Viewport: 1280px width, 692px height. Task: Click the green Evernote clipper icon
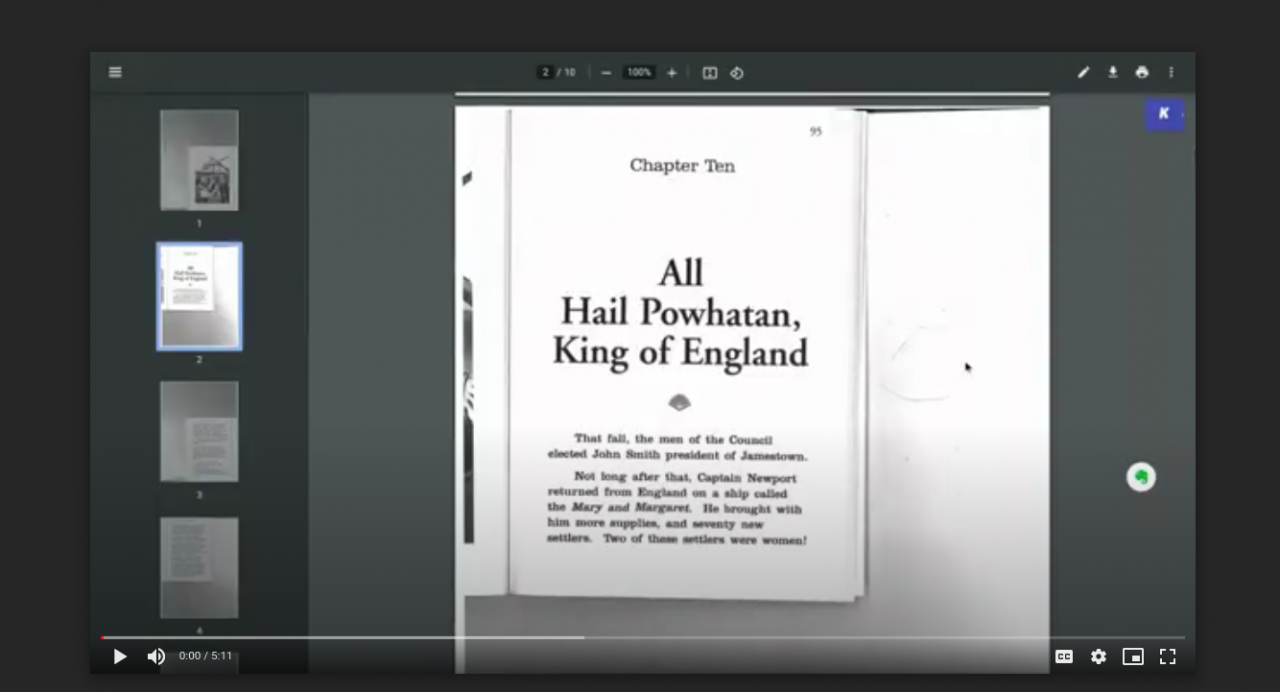1141,477
